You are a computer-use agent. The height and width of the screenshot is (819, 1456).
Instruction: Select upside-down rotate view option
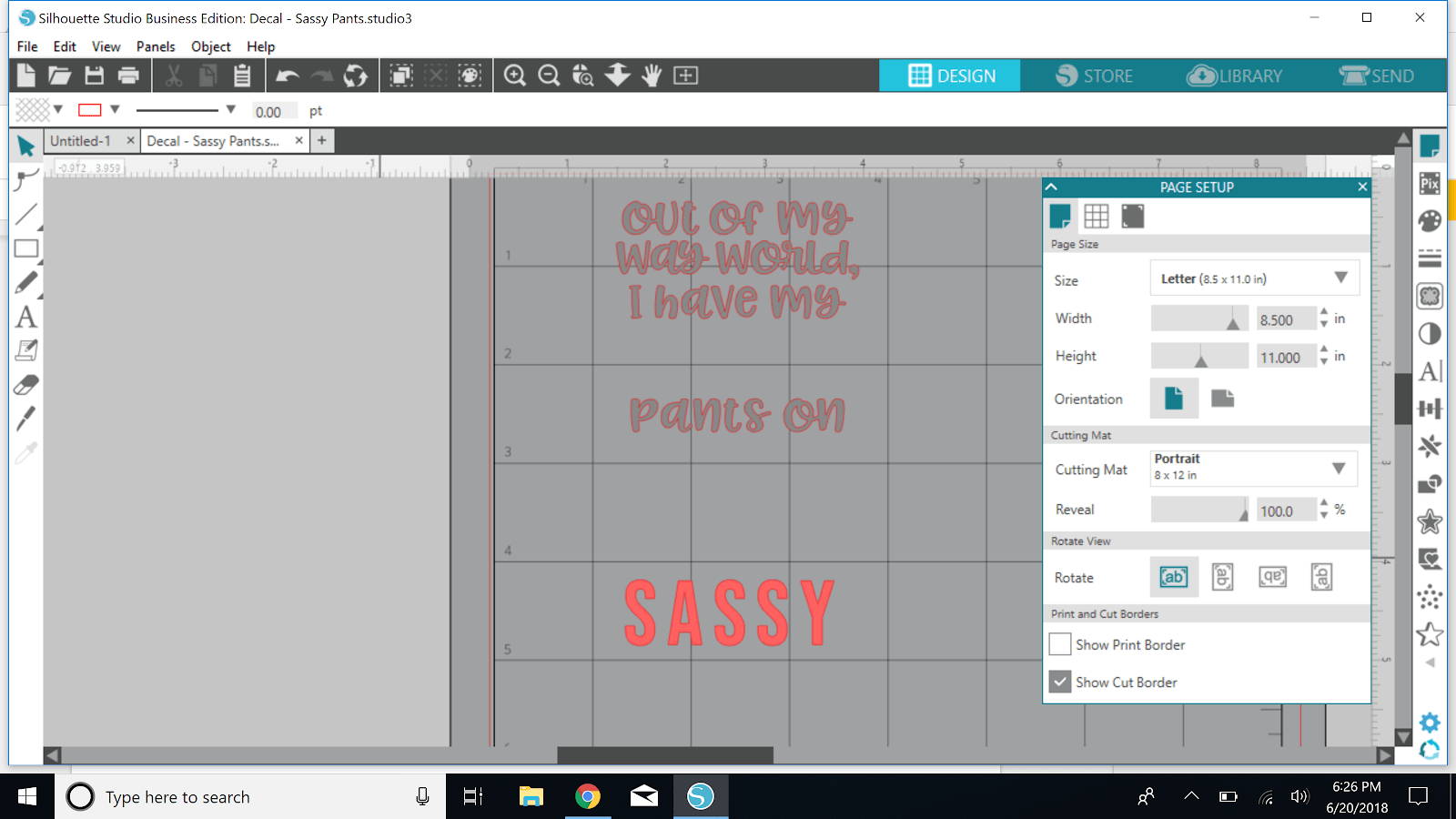pyautogui.click(x=1272, y=577)
